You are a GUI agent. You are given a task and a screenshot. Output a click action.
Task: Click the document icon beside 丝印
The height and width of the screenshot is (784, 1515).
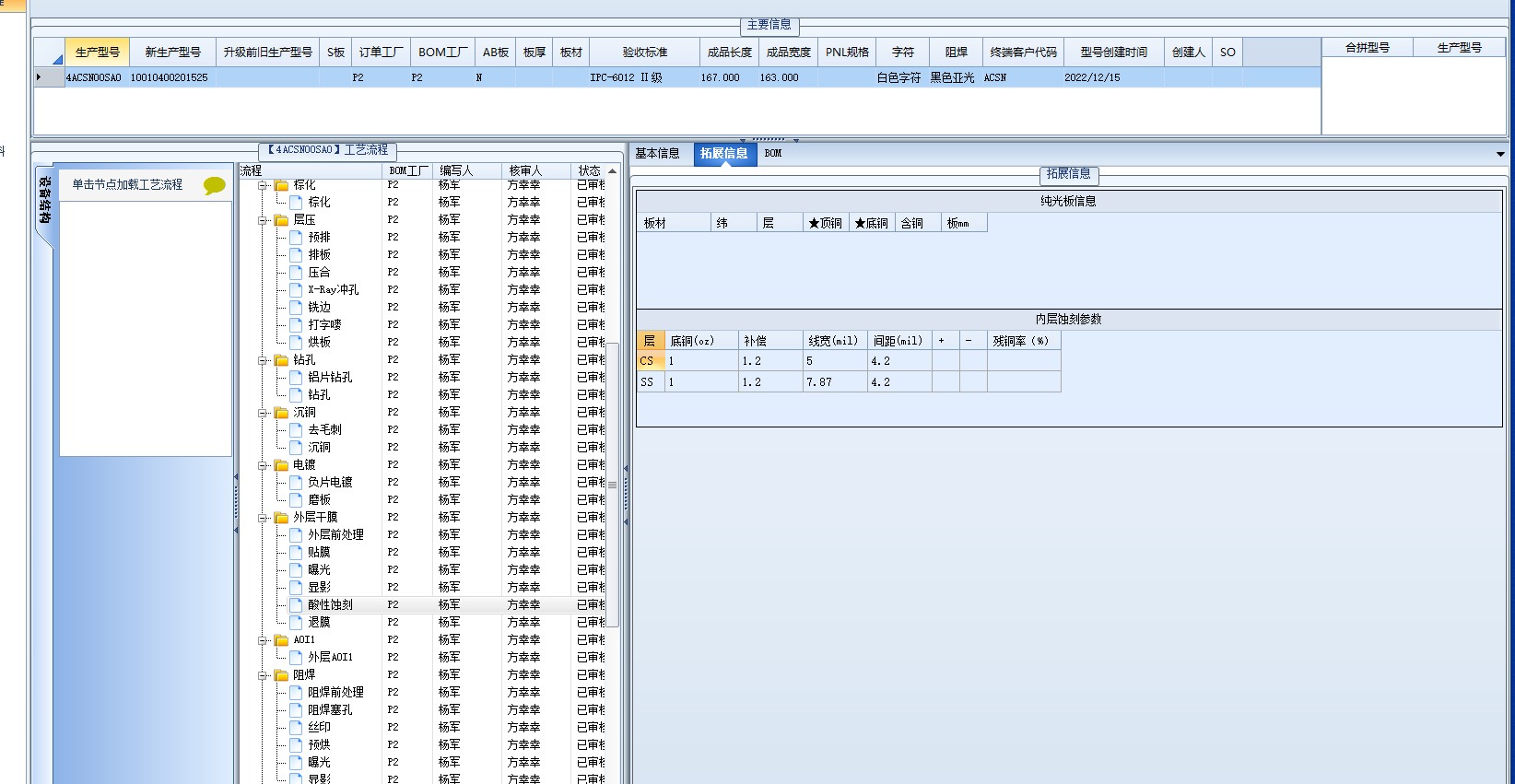[296, 727]
